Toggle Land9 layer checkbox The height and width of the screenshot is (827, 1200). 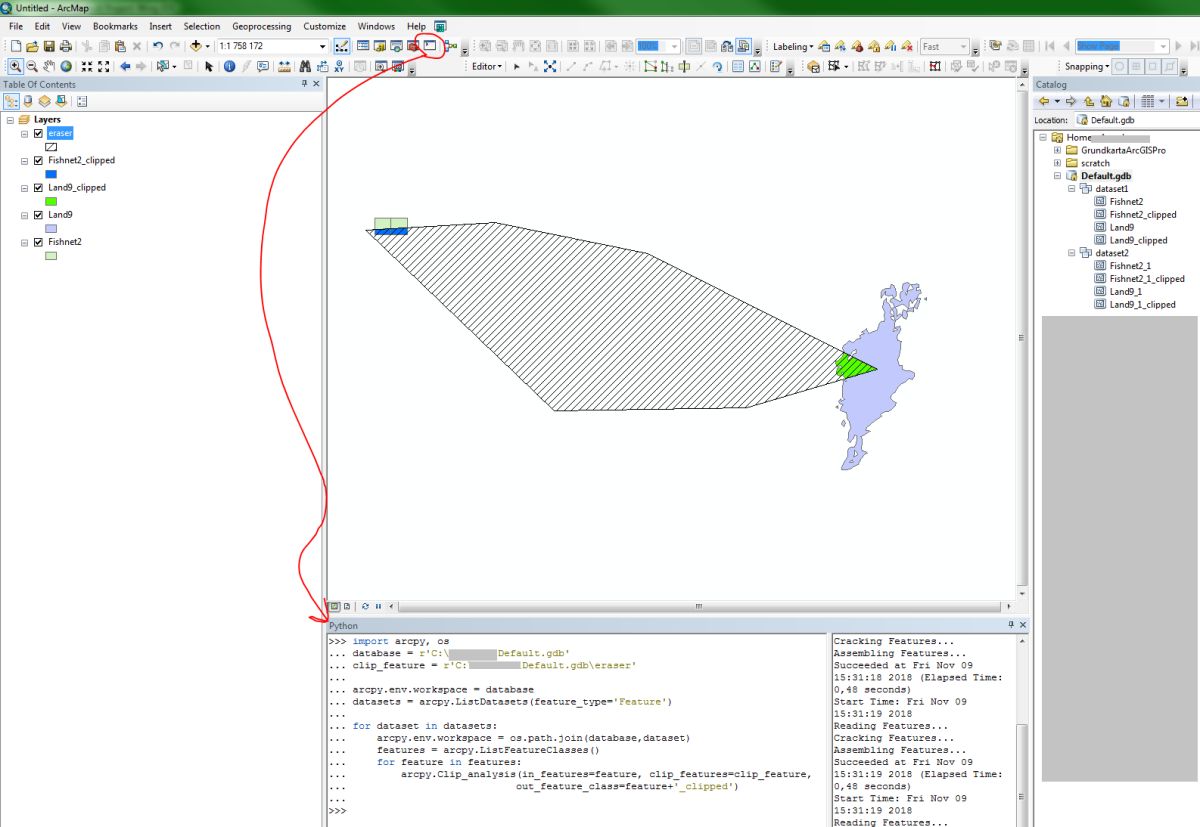pyautogui.click(x=38, y=214)
